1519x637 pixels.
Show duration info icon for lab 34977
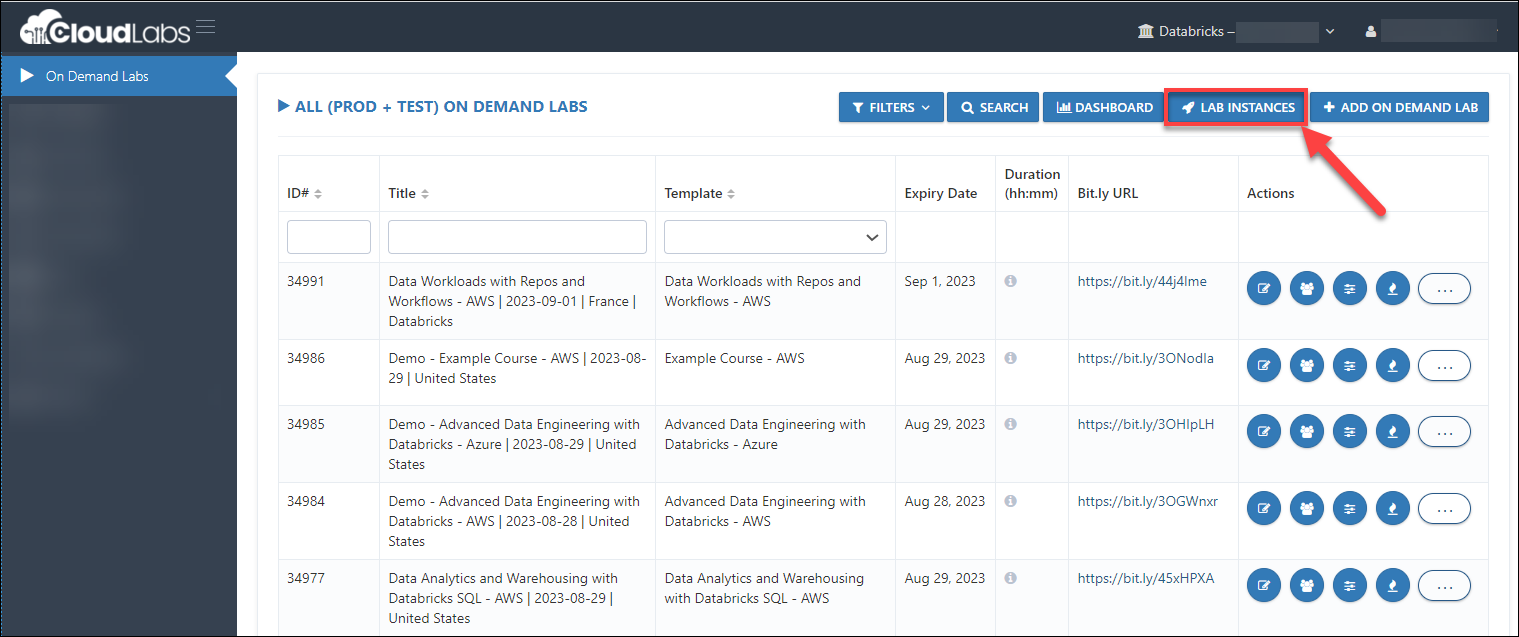pos(1011,579)
